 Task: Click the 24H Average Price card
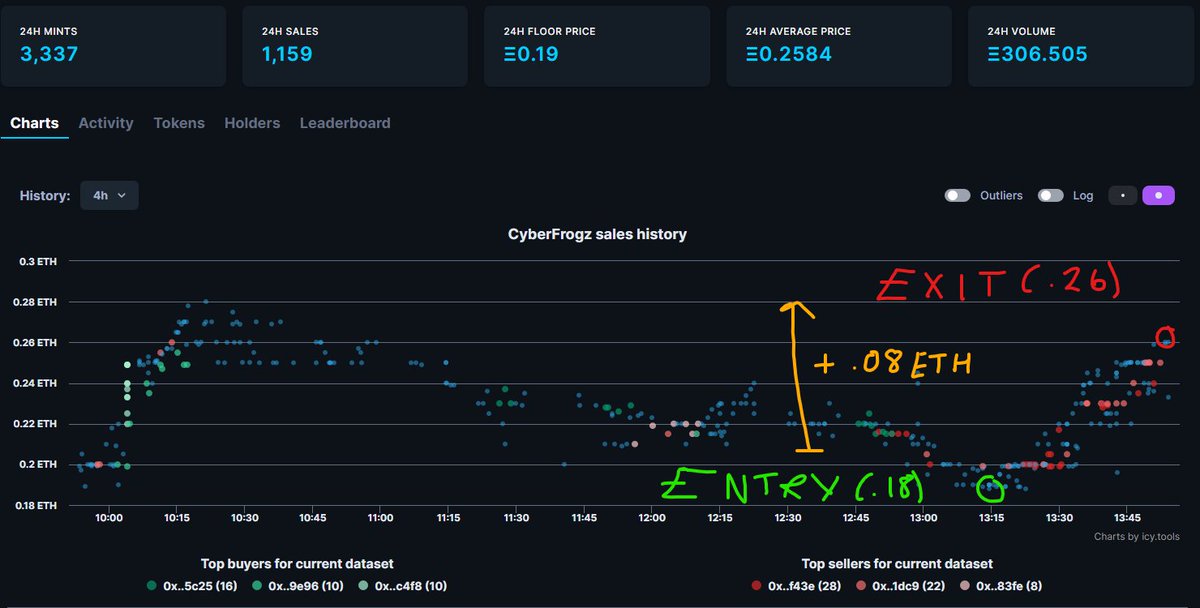tap(839, 46)
